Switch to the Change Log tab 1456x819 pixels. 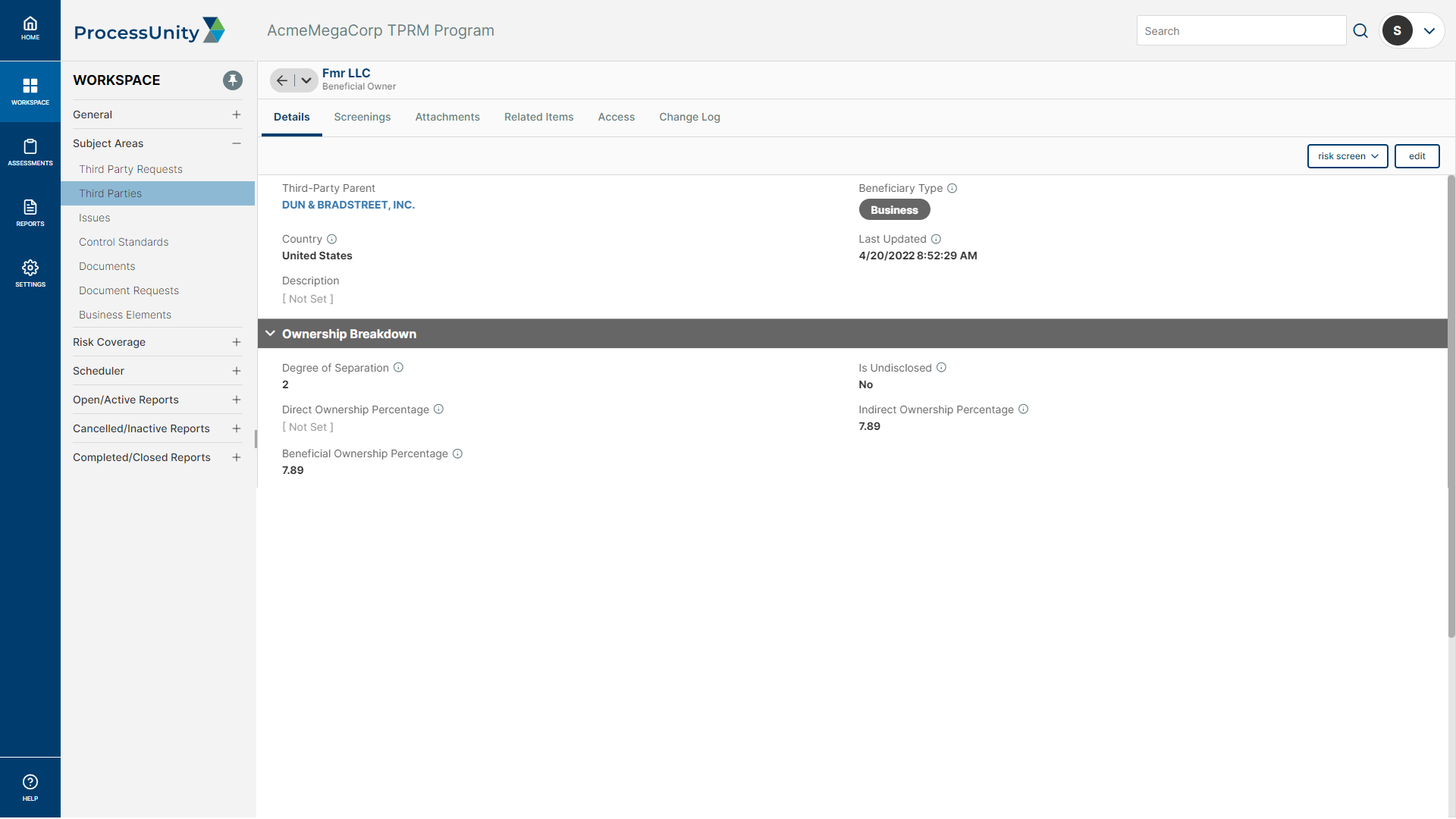click(689, 117)
